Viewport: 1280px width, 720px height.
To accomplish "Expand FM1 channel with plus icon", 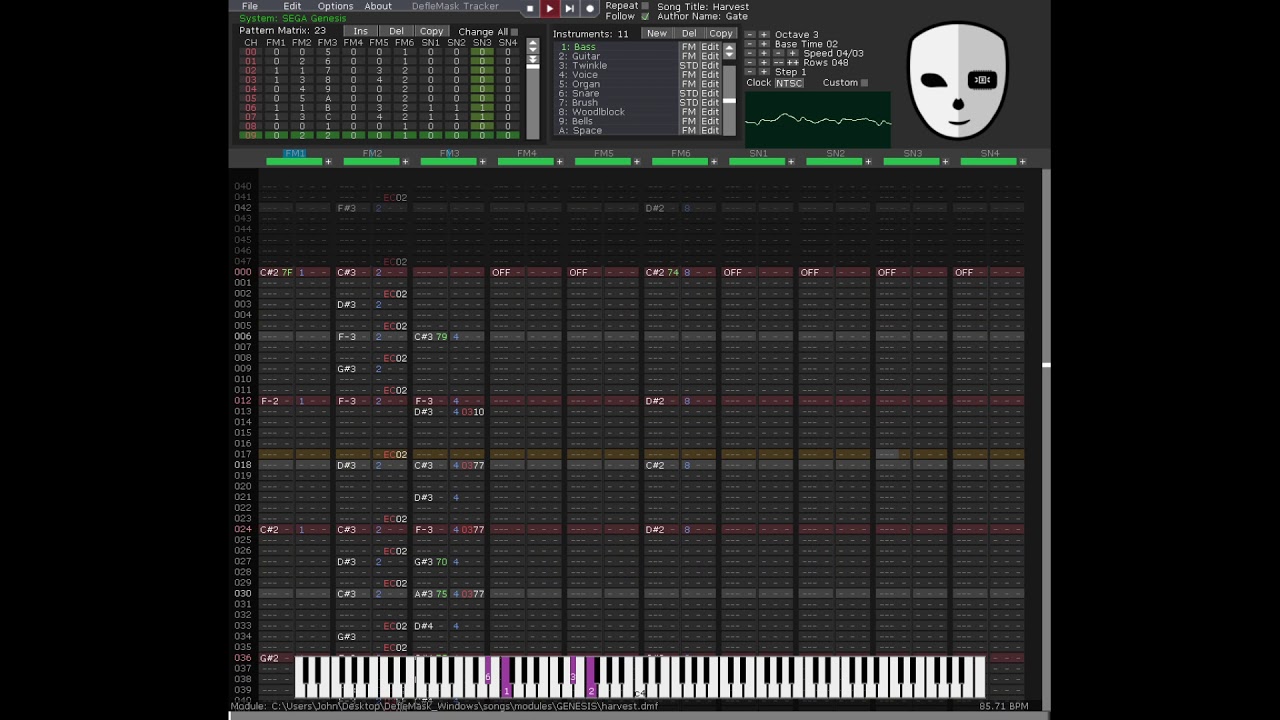I will pyautogui.click(x=327, y=162).
